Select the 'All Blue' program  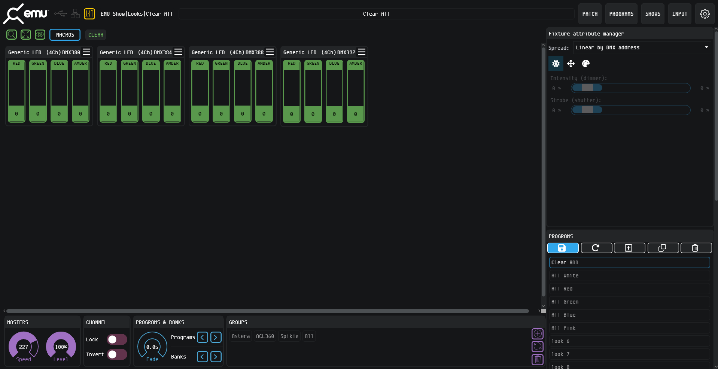tap(629, 315)
